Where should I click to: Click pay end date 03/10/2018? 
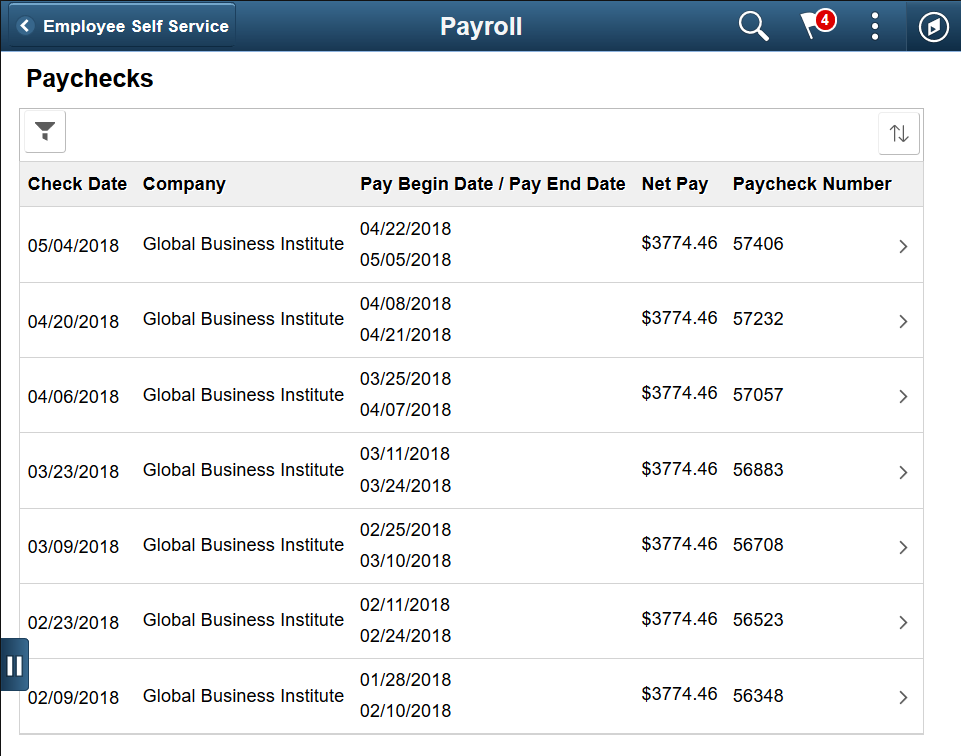406,561
